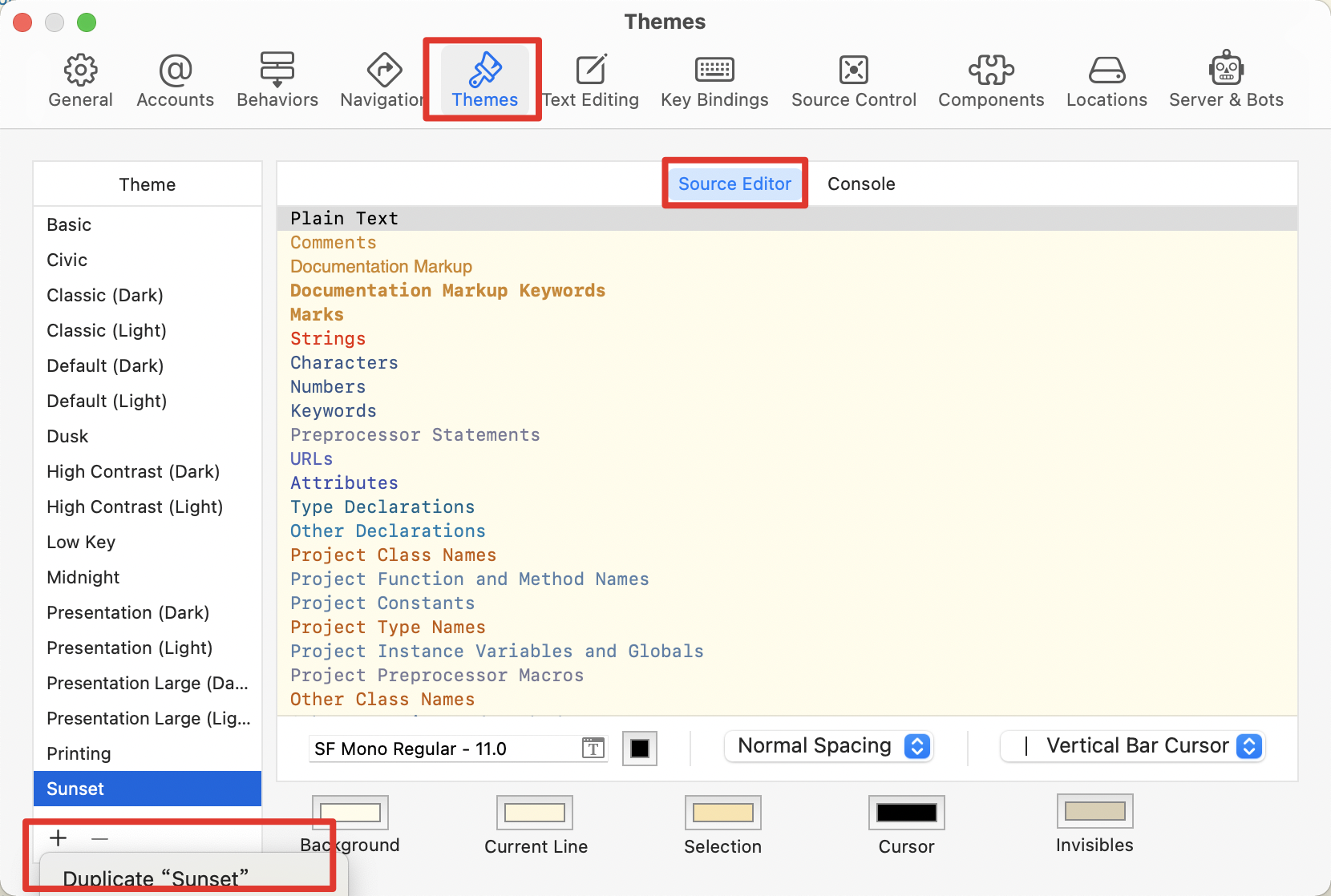Open Behaviors preferences pane
Viewport: 1331px width, 896px height.
277,80
